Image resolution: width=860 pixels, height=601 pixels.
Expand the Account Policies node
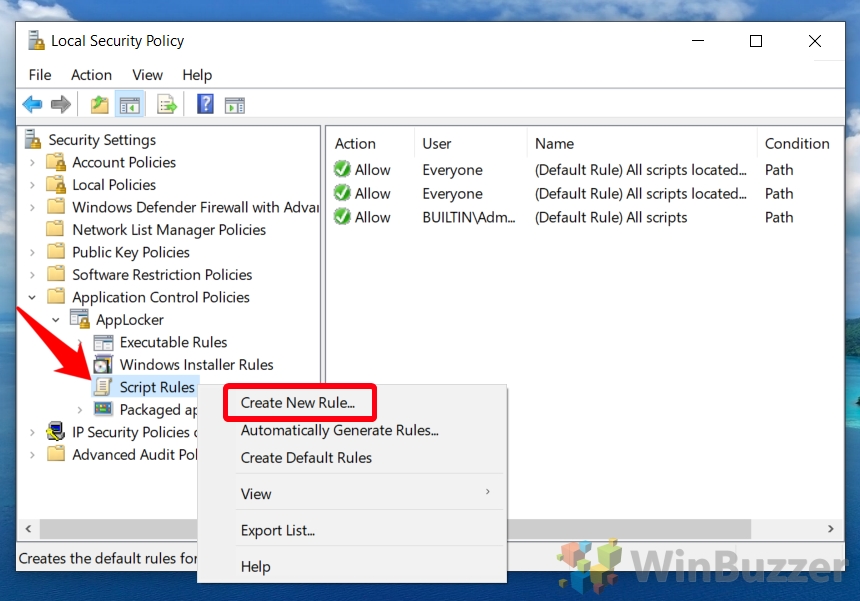32,163
